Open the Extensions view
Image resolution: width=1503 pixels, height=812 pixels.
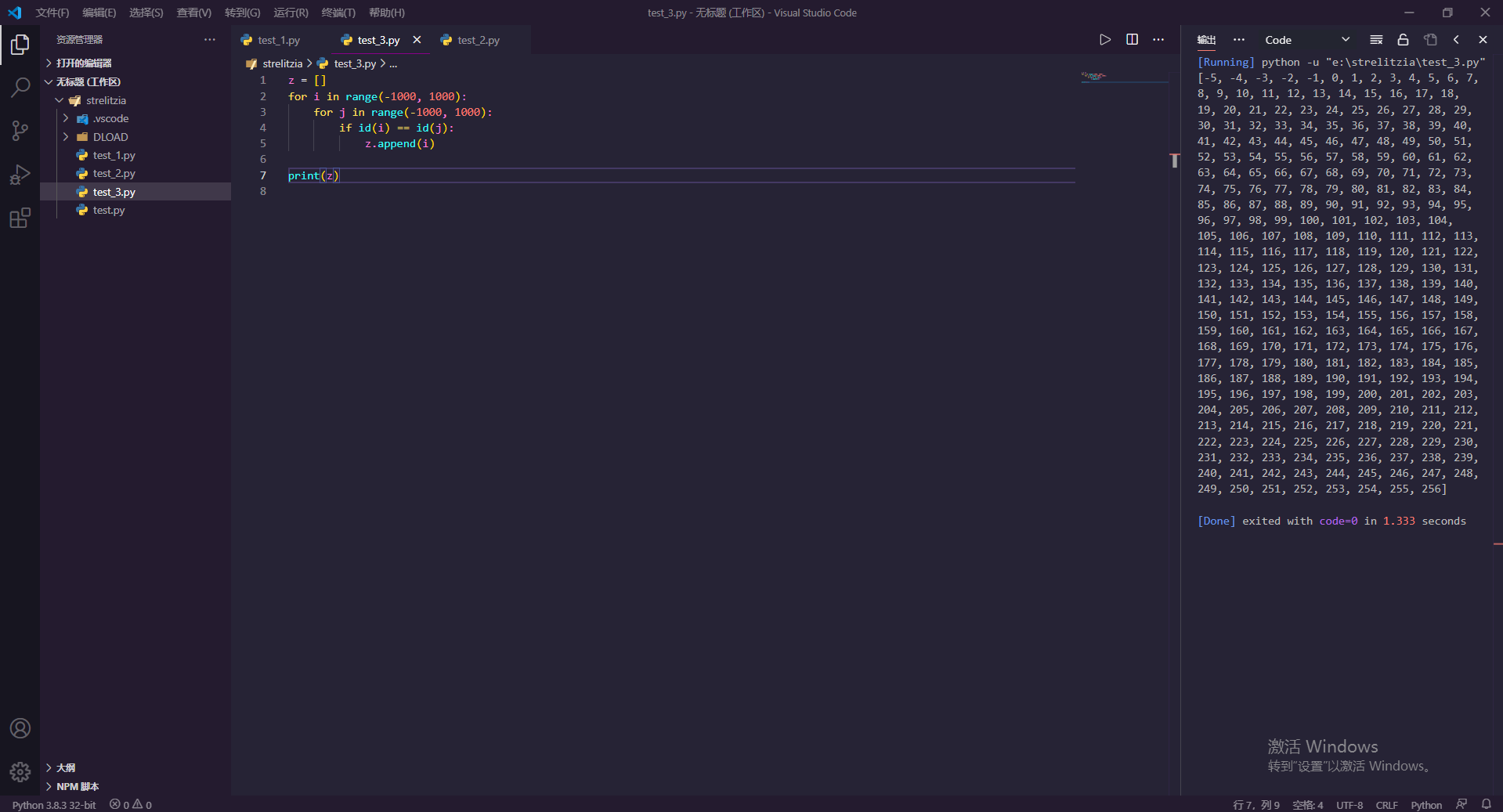20,218
